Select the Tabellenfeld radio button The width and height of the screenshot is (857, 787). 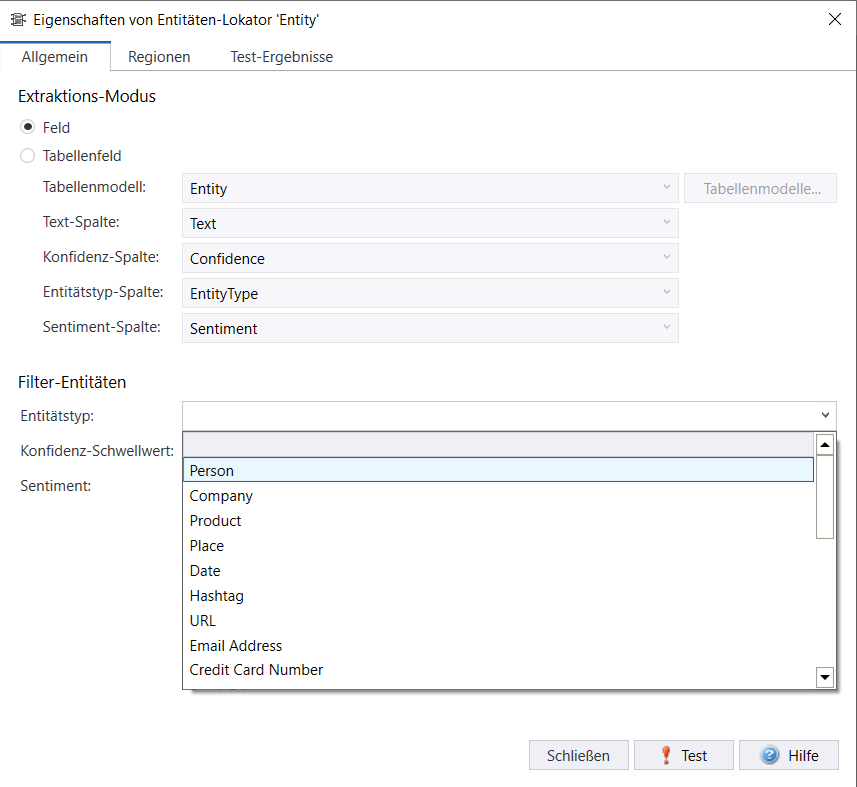click(28, 156)
